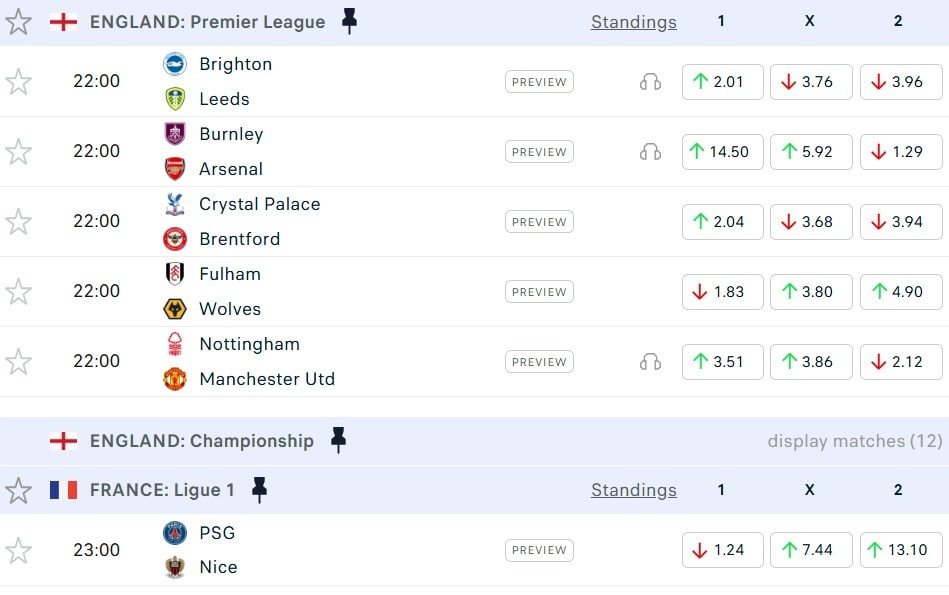
Task: Open audio commentary for Brighton vs Leeds
Action: (650, 82)
